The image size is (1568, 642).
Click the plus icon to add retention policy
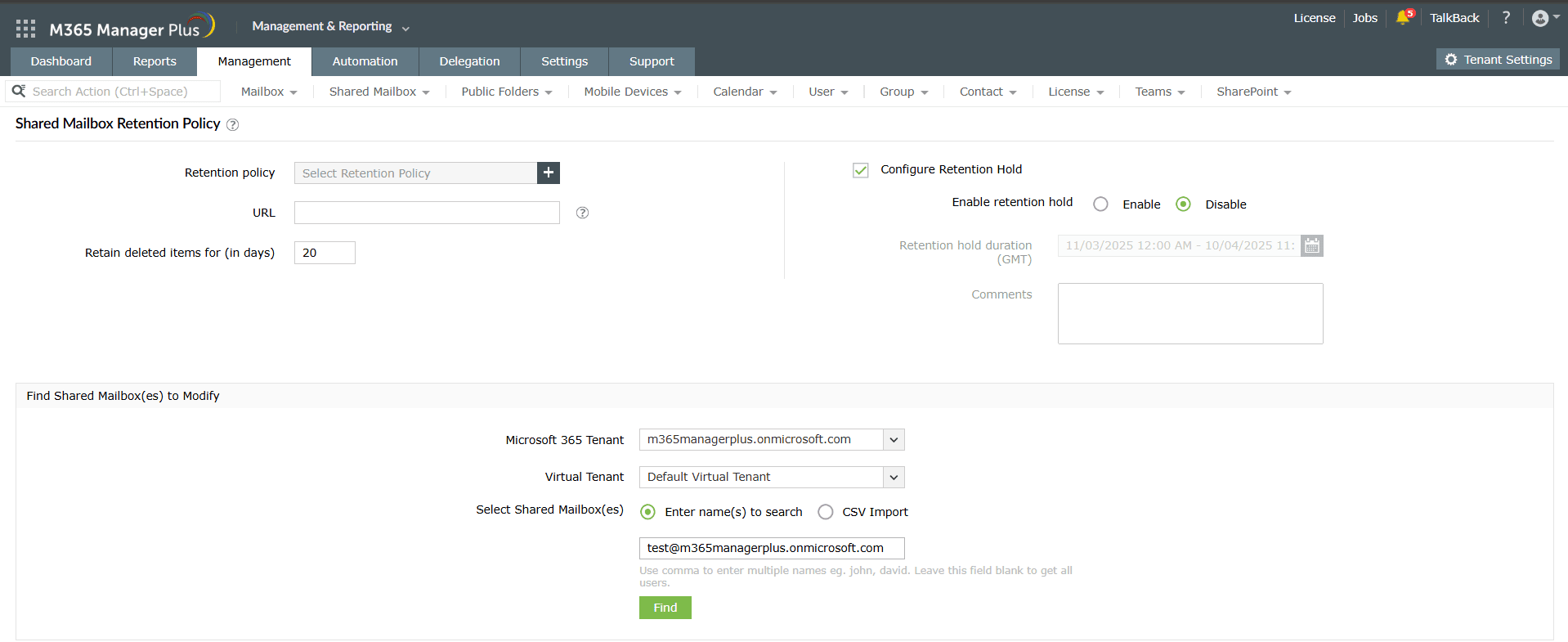pos(549,173)
